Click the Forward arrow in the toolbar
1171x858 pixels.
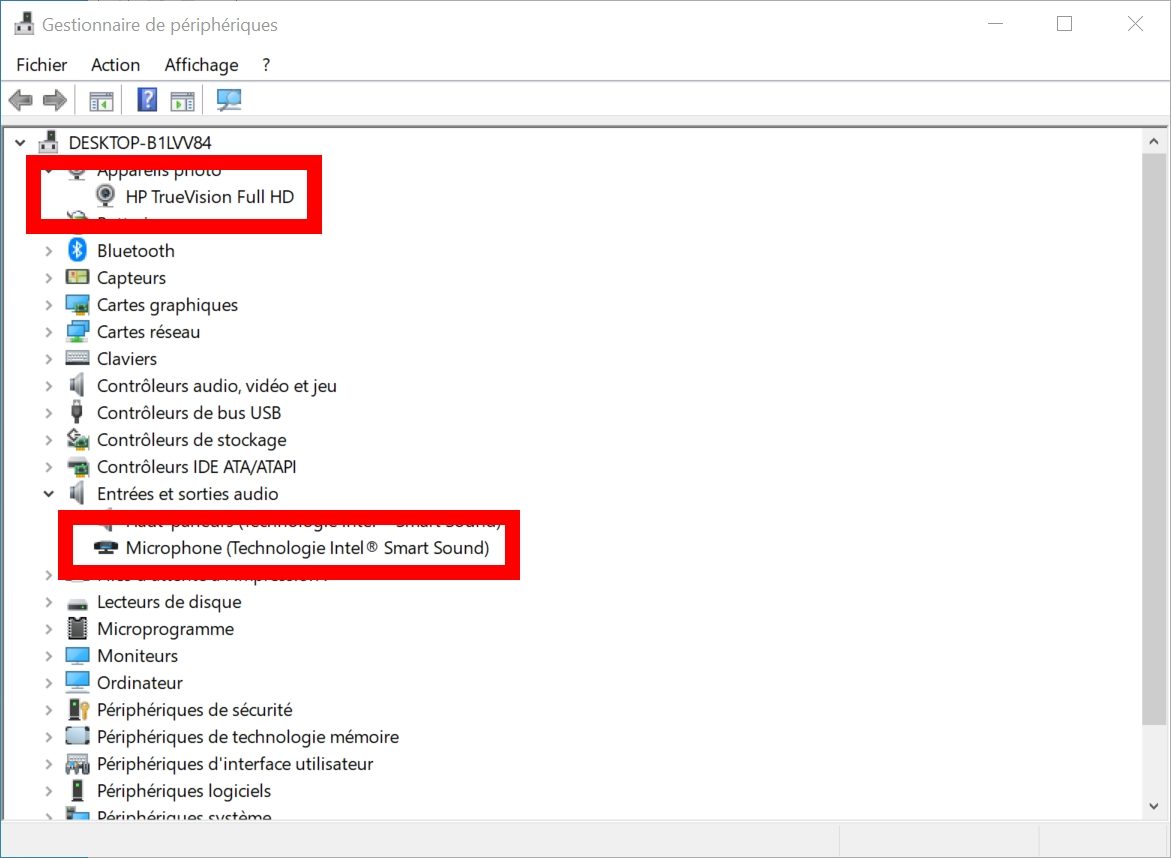[x=55, y=100]
